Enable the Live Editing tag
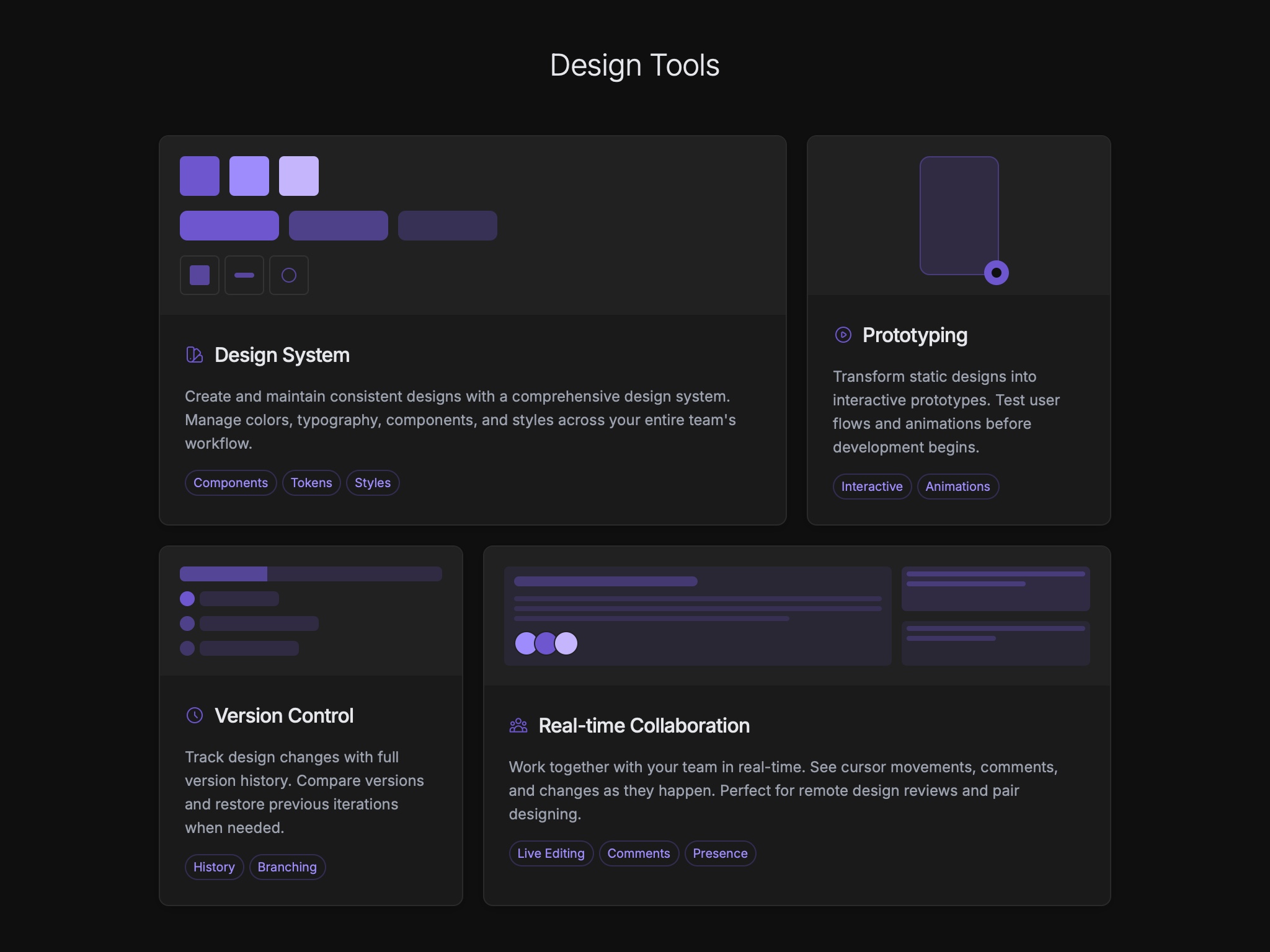 (x=551, y=853)
